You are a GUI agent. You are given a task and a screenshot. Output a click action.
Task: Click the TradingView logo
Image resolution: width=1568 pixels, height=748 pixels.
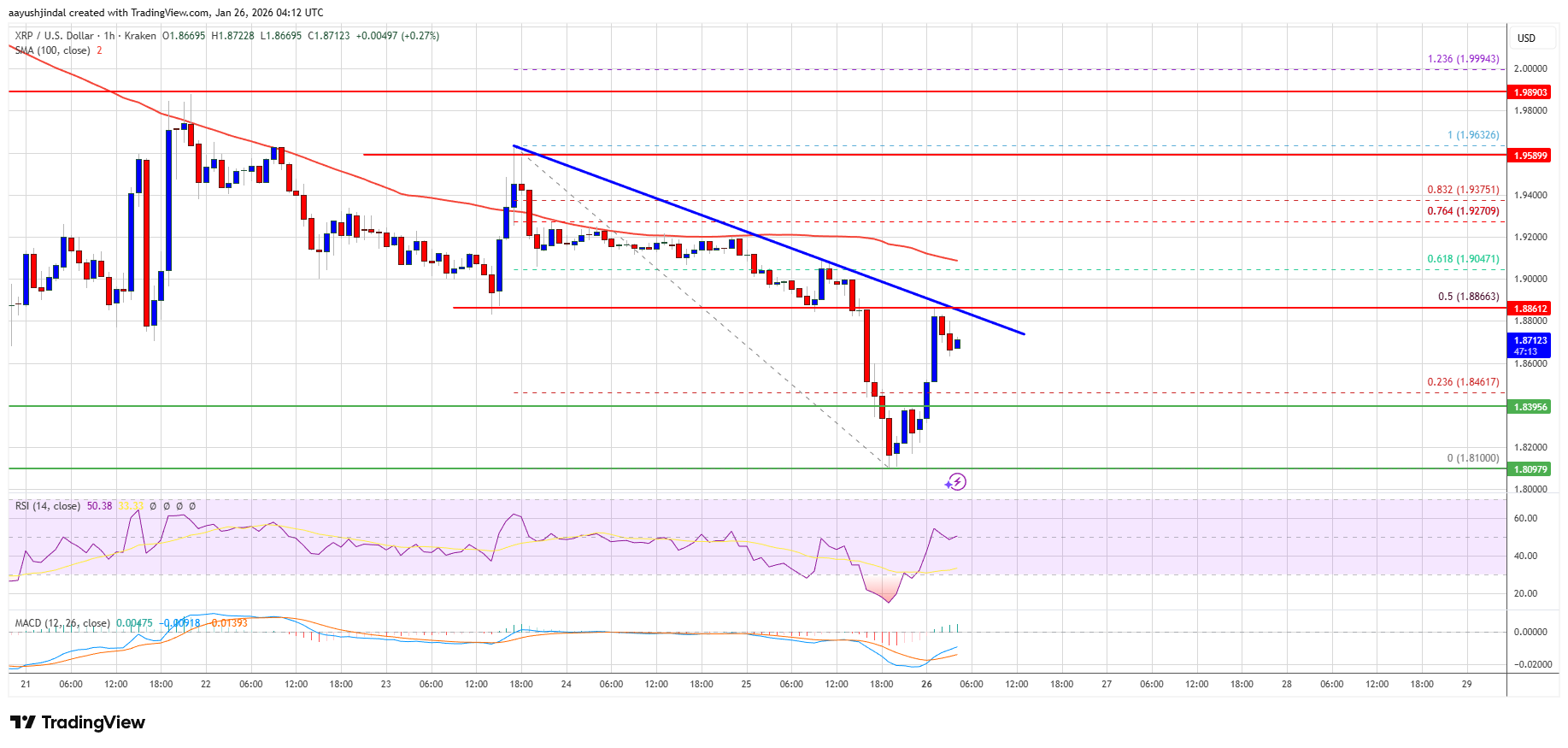click(x=78, y=722)
